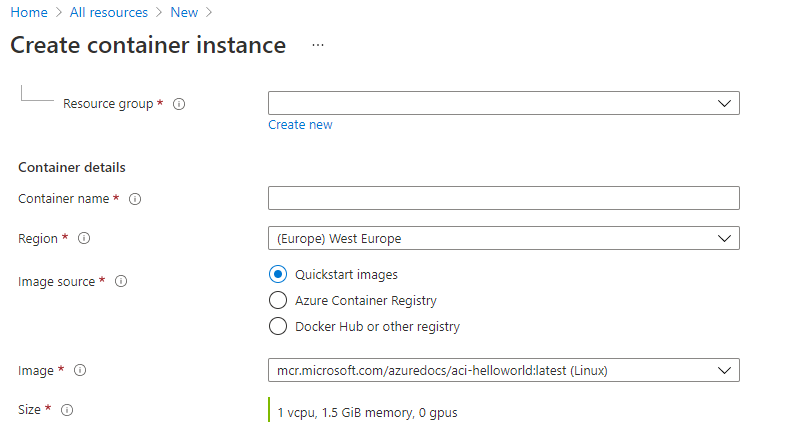The width and height of the screenshot is (794, 422).
Task: Click the Region field label
Action: [x=38, y=239]
